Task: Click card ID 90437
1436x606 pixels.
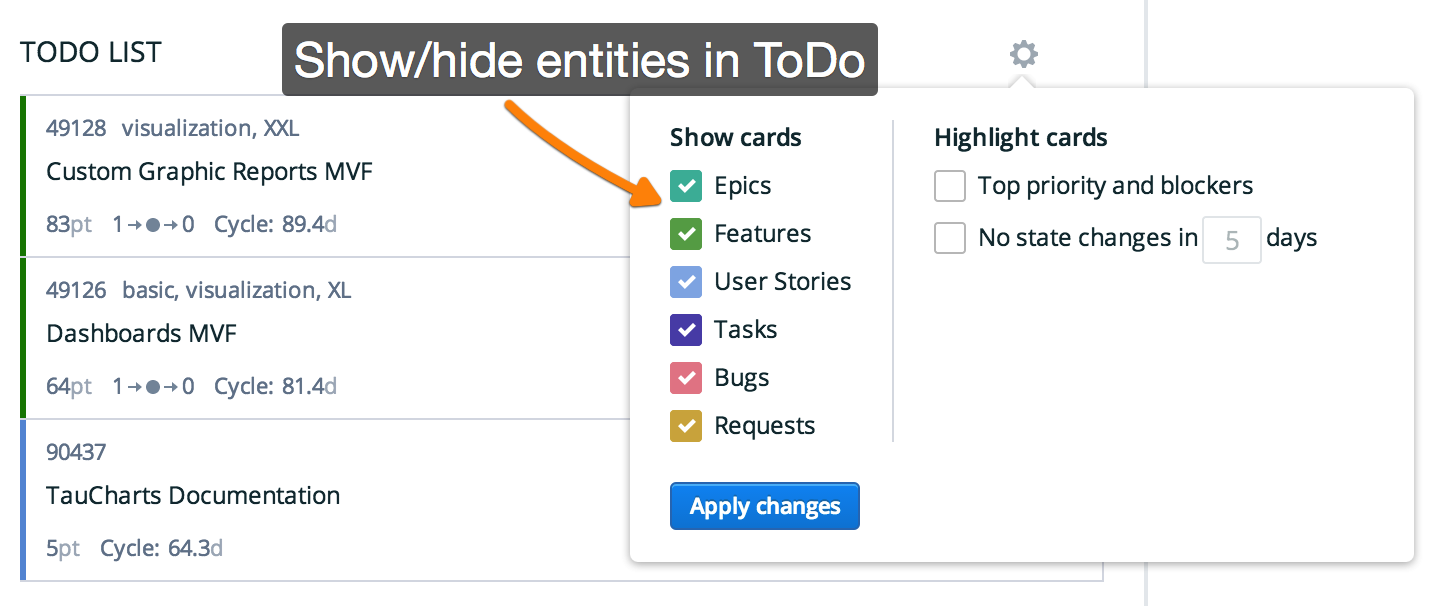Action: coord(76,453)
